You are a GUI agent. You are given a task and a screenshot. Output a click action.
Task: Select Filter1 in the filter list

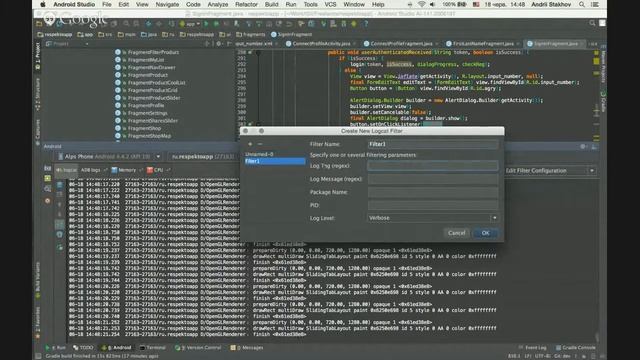pyautogui.click(x=275, y=161)
